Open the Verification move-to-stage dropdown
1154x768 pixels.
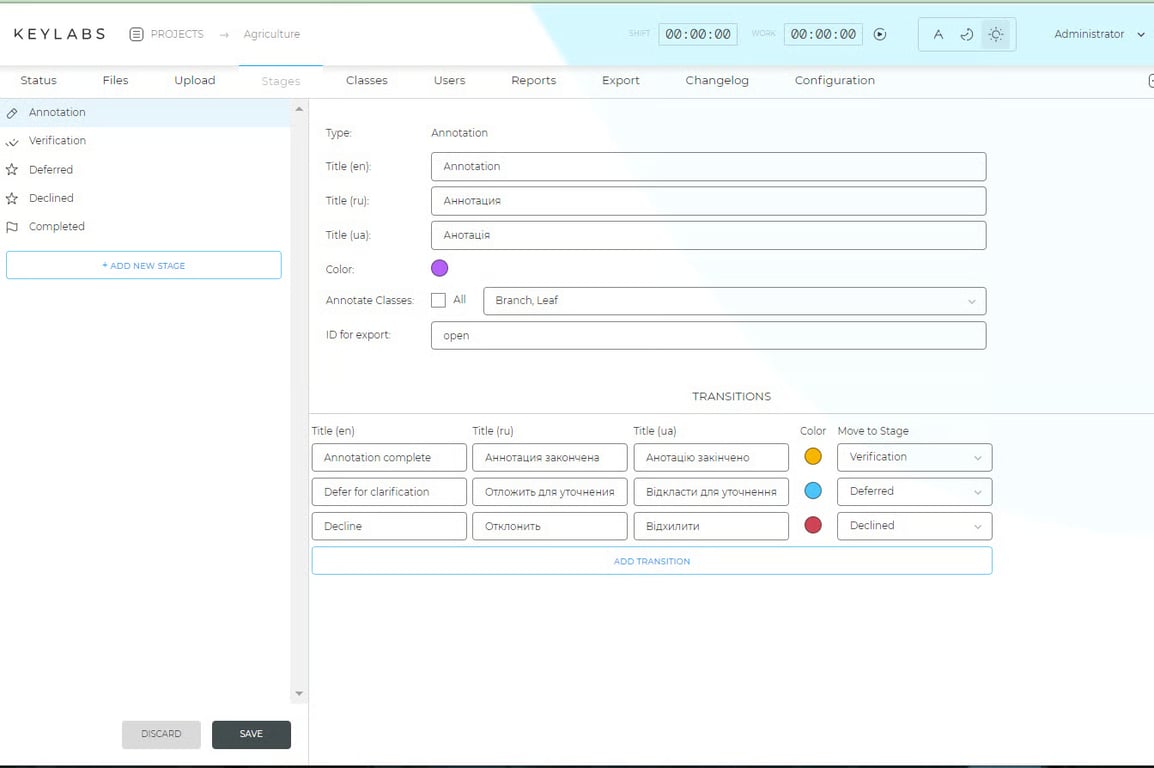[x=914, y=457]
